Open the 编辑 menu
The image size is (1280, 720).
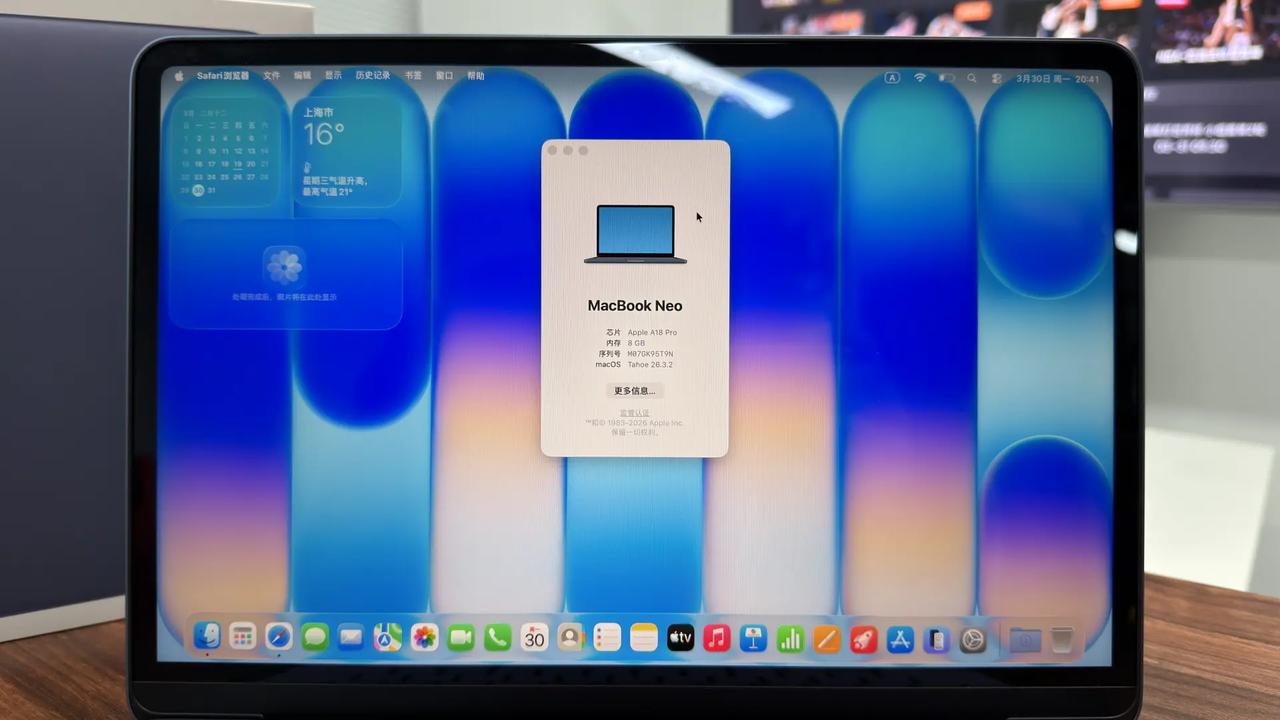pyautogui.click(x=303, y=76)
